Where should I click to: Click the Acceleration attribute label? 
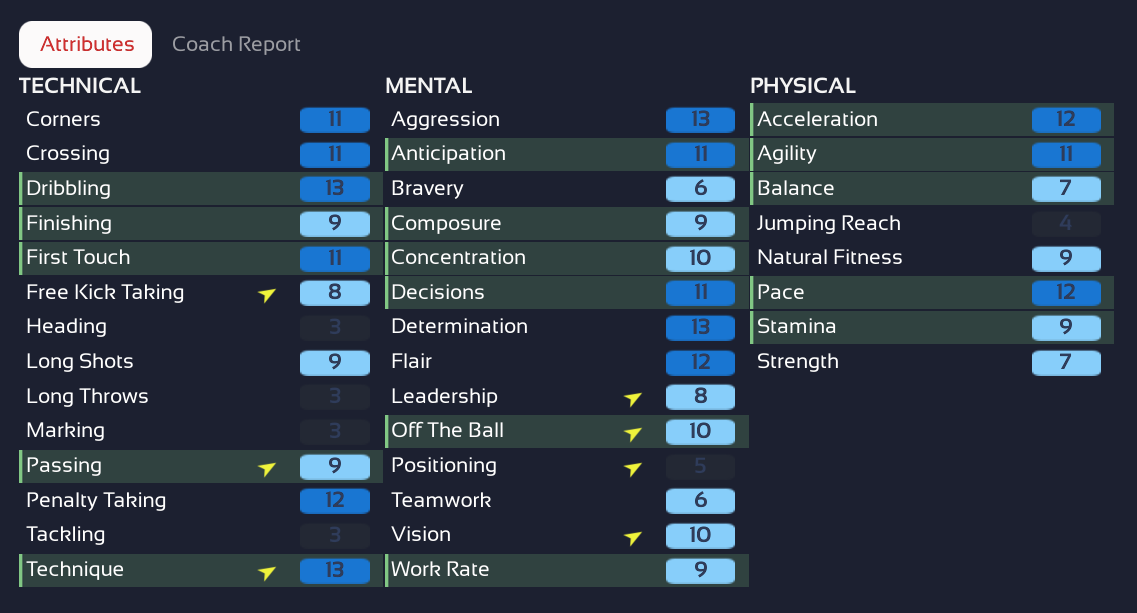tap(817, 119)
